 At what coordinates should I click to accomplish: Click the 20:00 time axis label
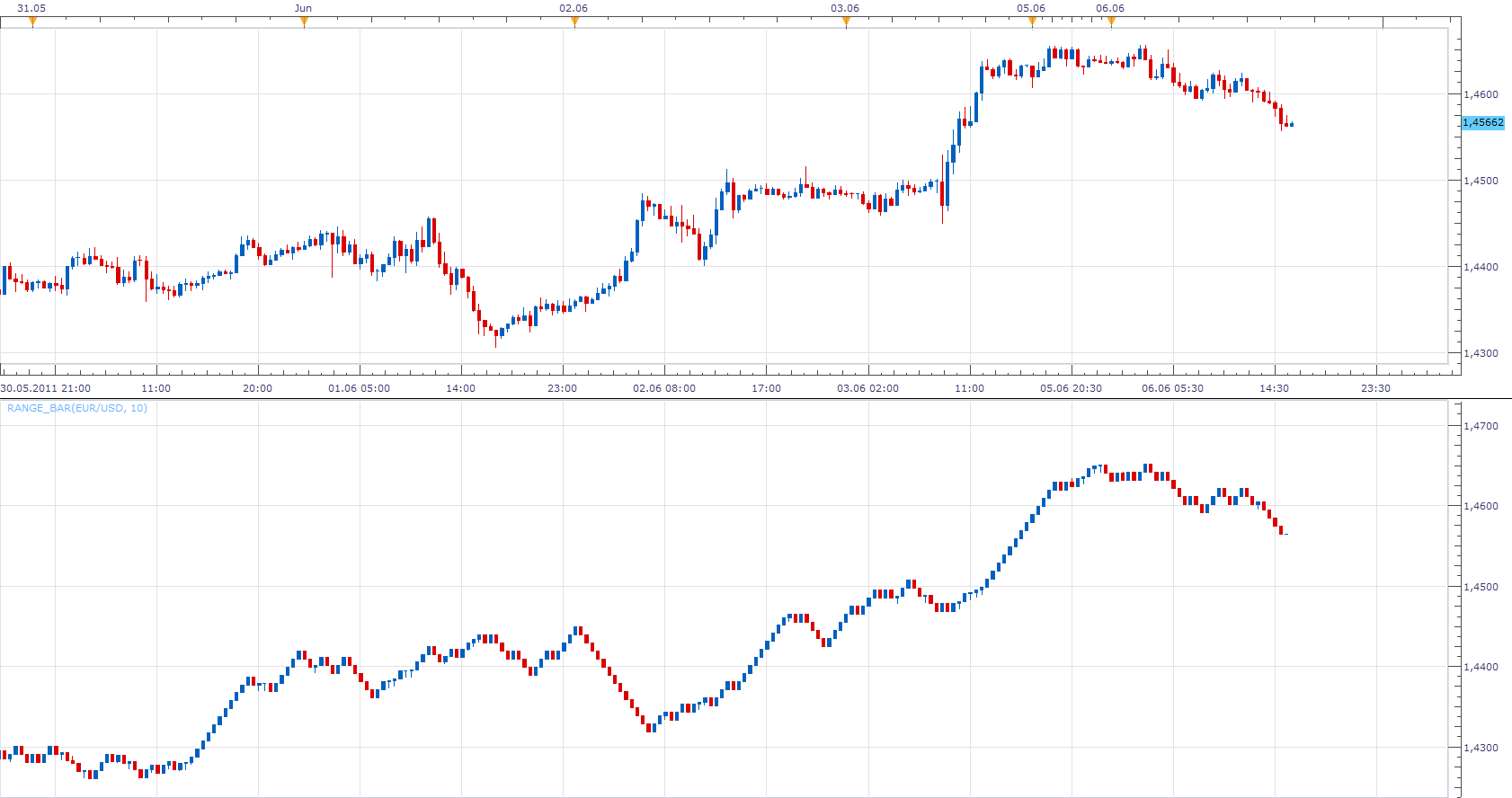[258, 388]
